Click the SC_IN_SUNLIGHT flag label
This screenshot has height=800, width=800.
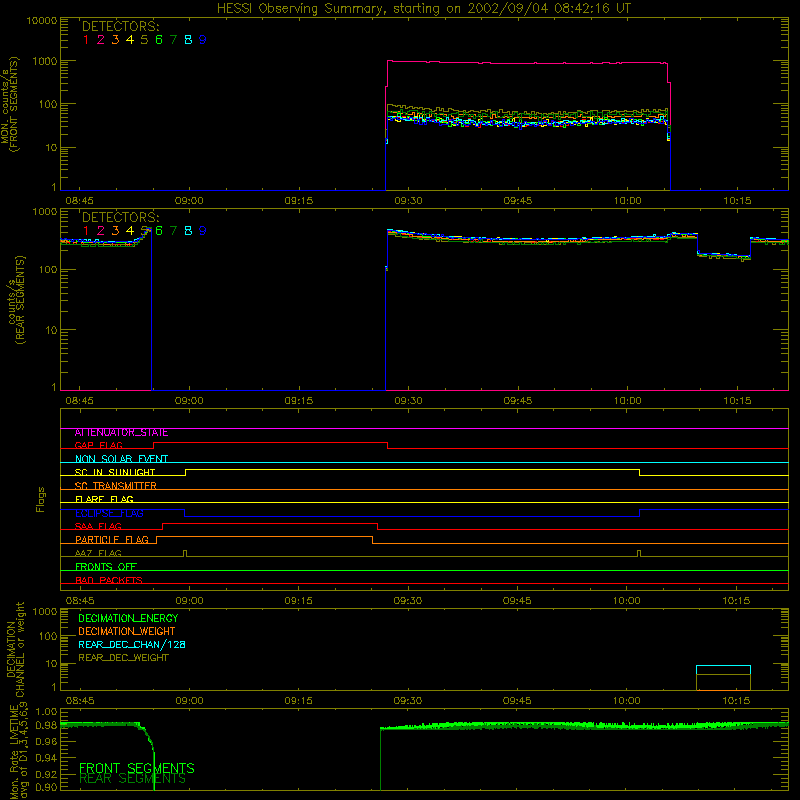click(115, 472)
